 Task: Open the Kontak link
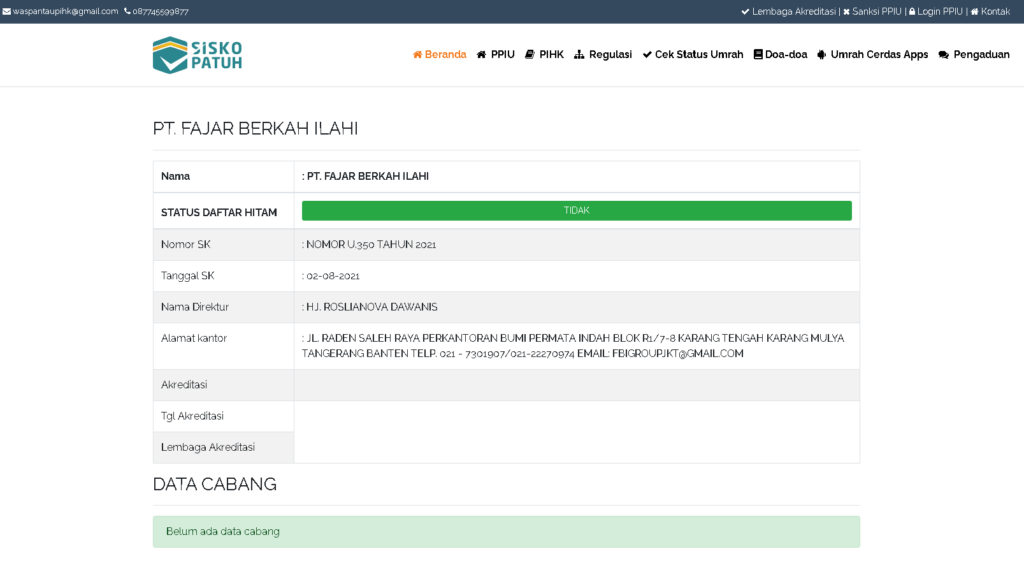995,12
